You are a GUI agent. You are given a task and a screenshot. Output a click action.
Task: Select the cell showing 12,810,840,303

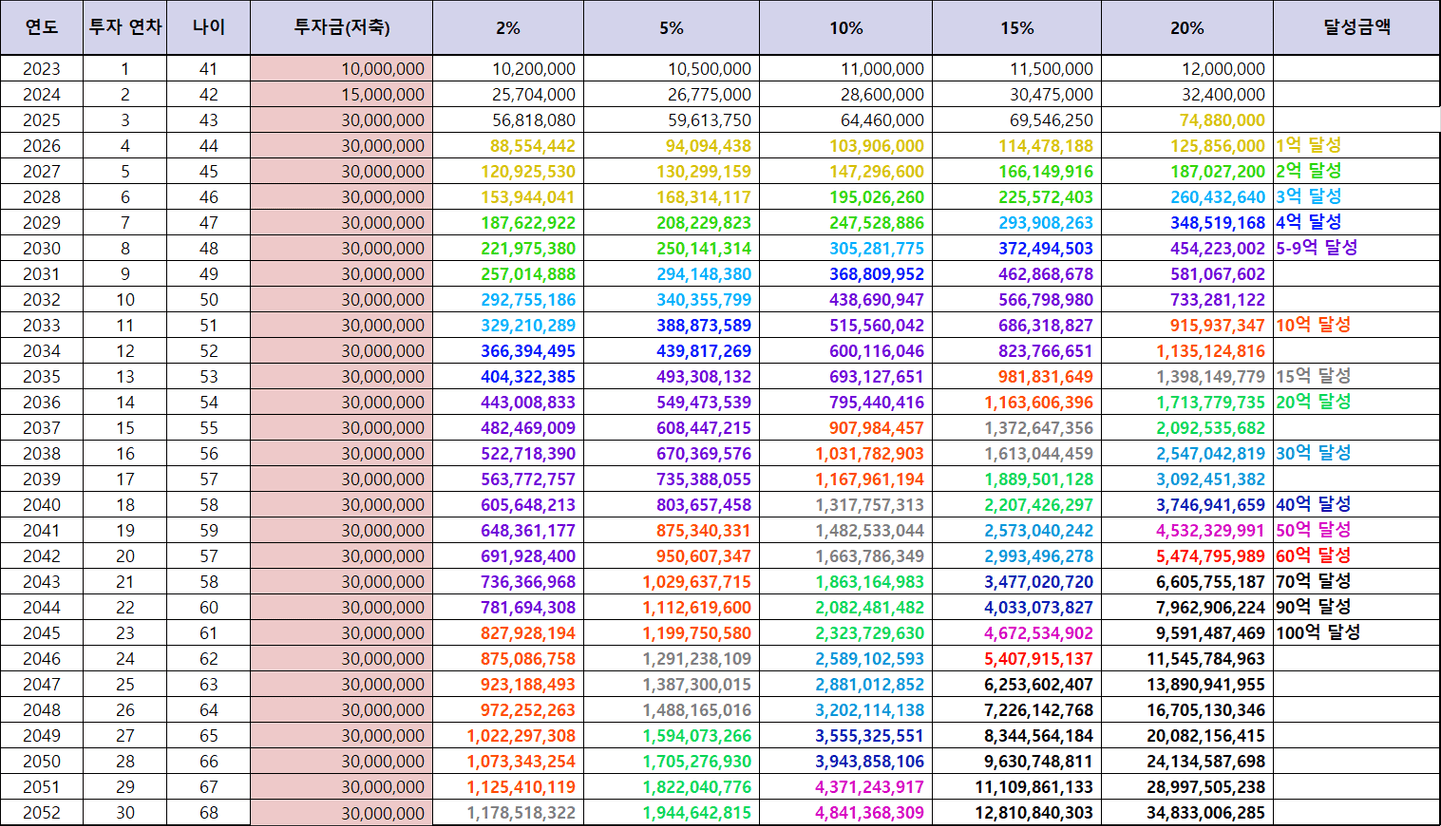coord(1017,813)
